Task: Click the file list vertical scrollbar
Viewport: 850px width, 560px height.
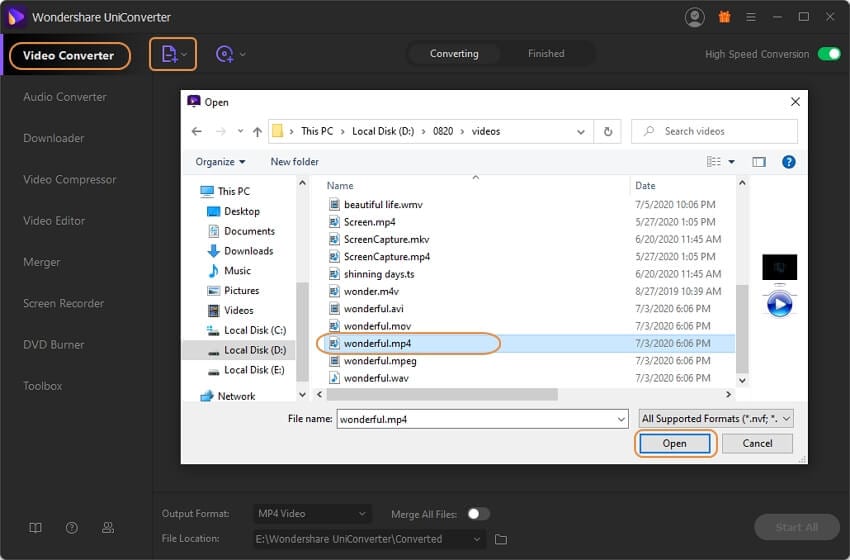Action: (x=742, y=329)
